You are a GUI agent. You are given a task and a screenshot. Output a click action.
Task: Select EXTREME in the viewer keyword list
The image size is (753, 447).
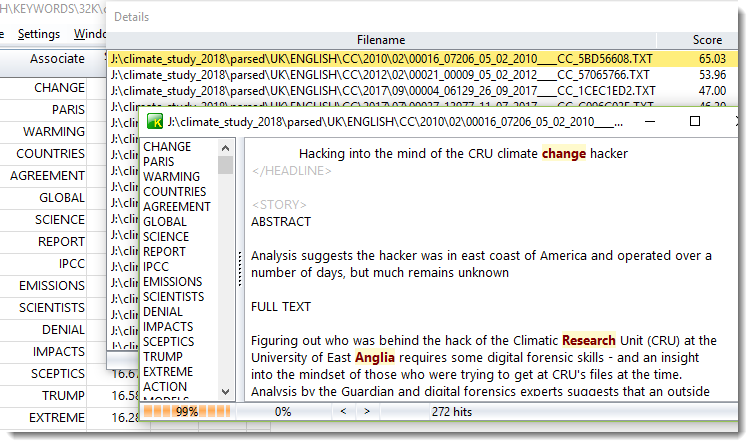(168, 371)
